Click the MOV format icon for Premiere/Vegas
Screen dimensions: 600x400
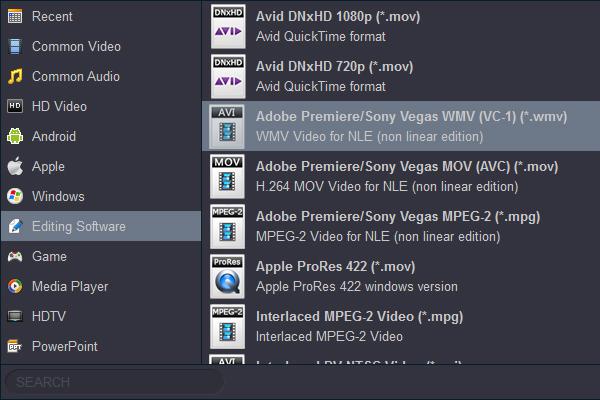[227, 176]
